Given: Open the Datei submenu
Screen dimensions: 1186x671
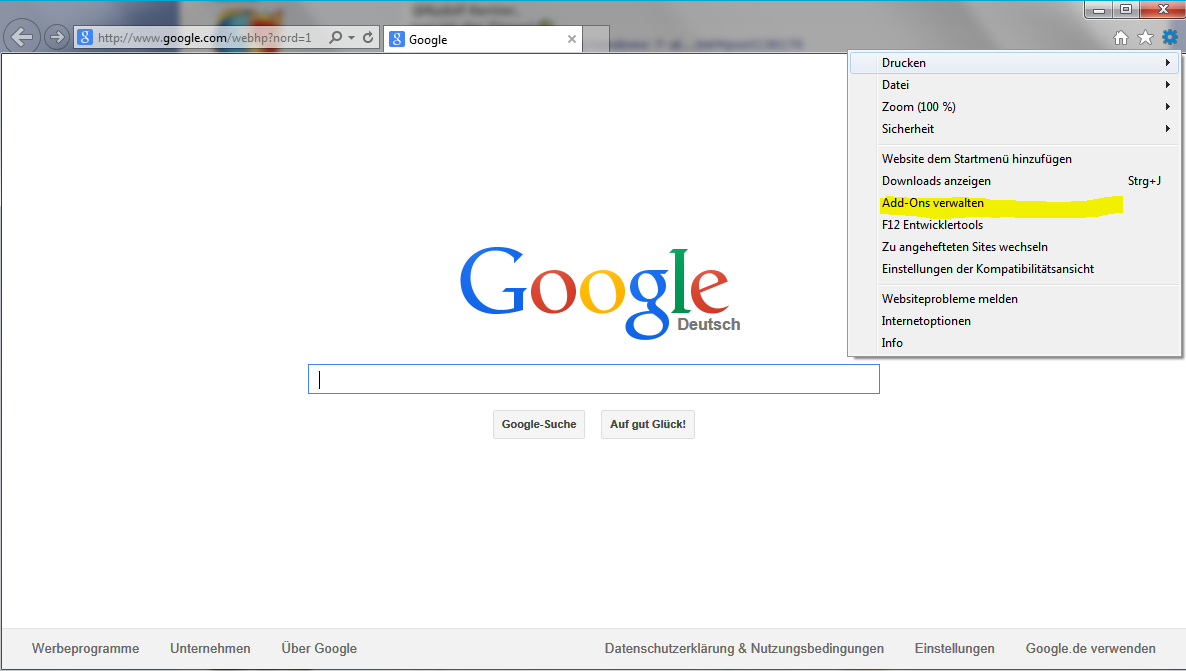Looking at the screenshot, I should click(x=1014, y=85).
